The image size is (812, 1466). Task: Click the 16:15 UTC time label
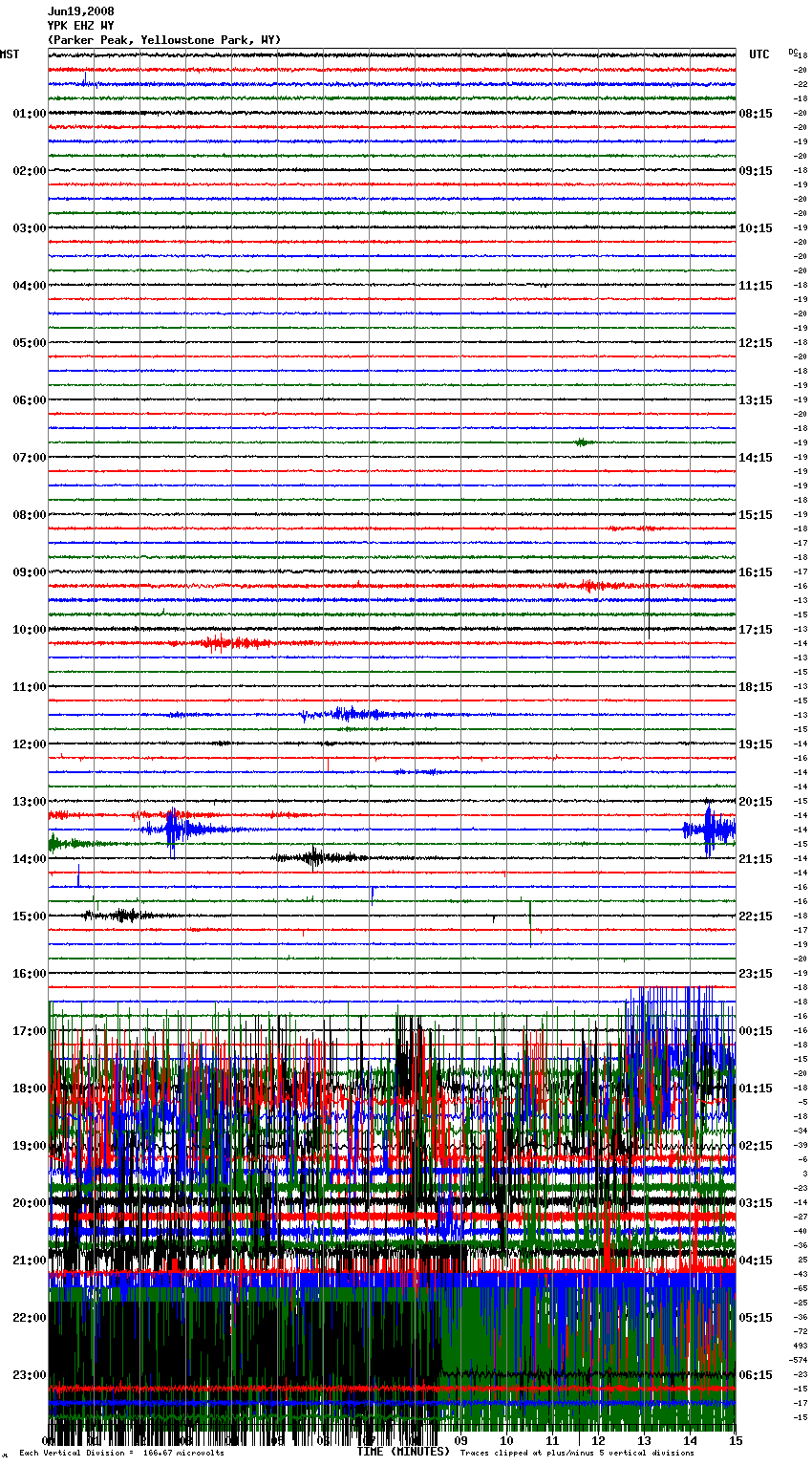coord(756,572)
